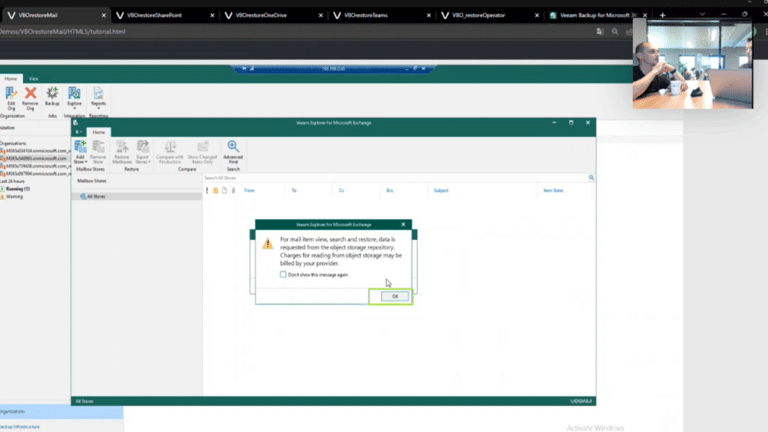
Task: Click the Cc column header
Action: pyautogui.click(x=341, y=191)
